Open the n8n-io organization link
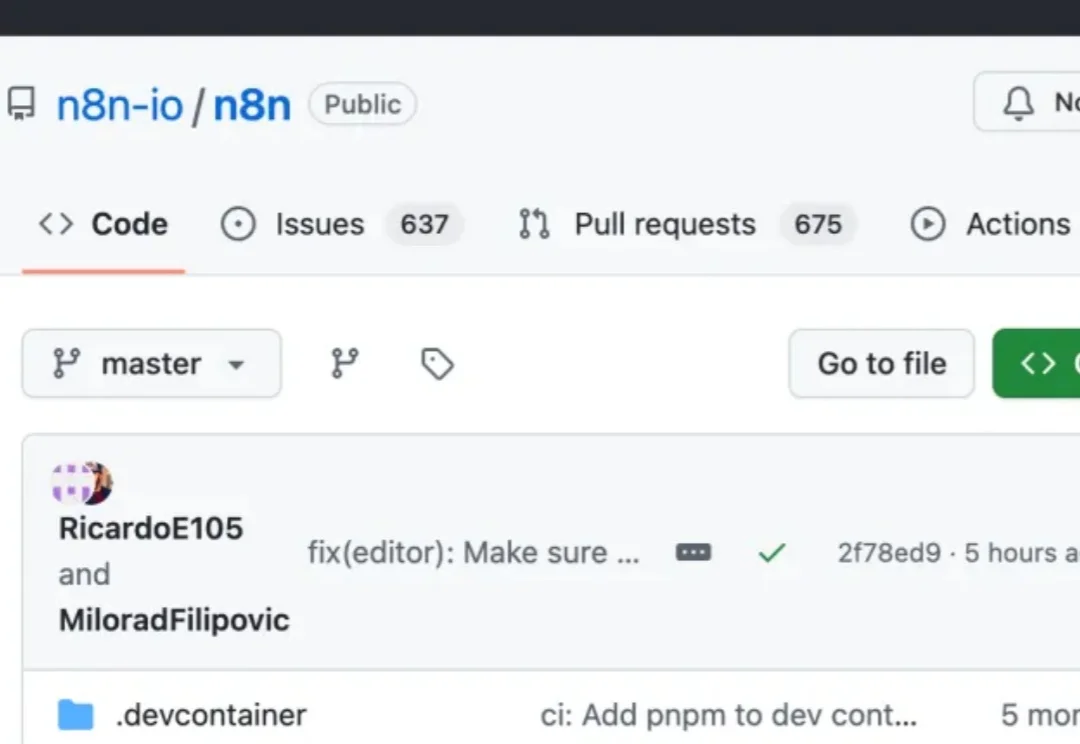Screen dimensions: 1080x744 click(120, 105)
